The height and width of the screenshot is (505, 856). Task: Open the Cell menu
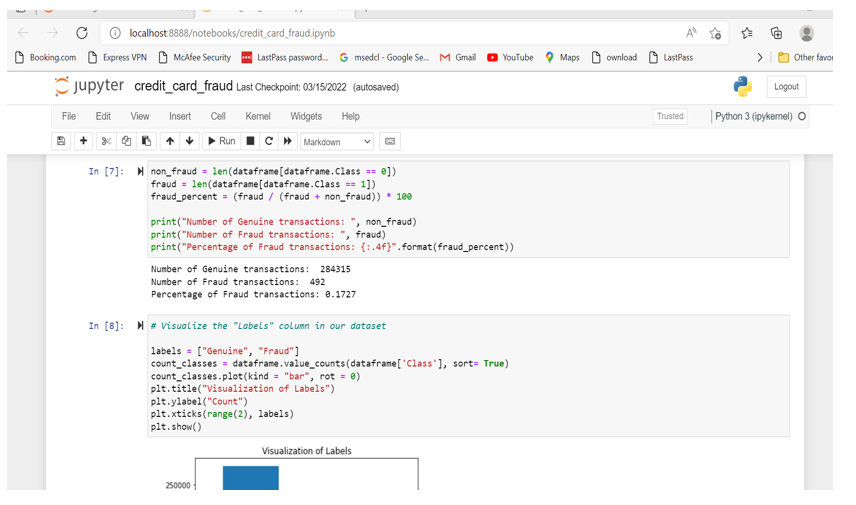[218, 116]
